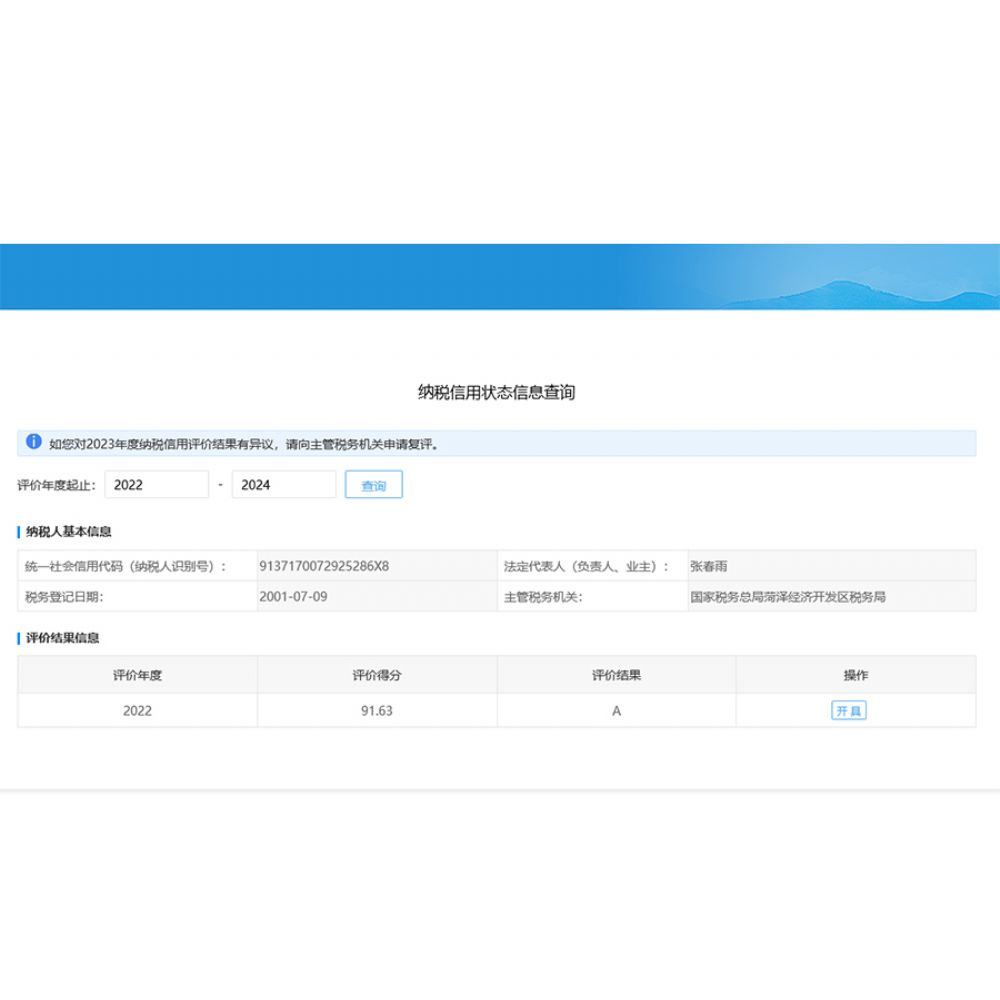
Task: Click the end year input showing 2024
Action: tap(283, 484)
